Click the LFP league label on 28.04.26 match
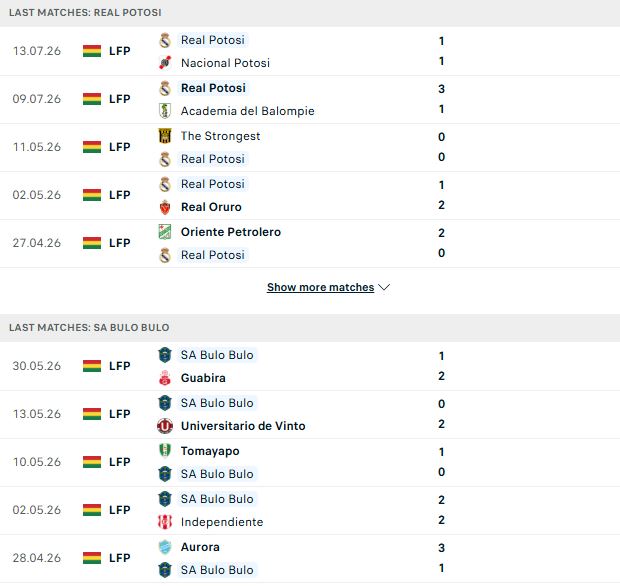The width and height of the screenshot is (620, 586). click(x=120, y=558)
